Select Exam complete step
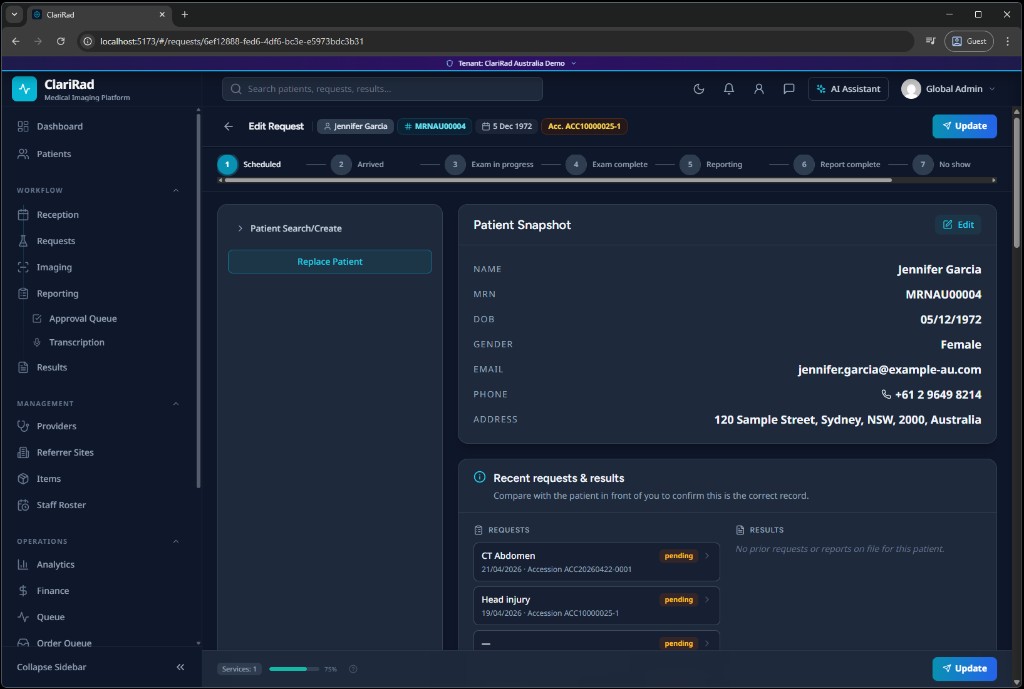Screen dimensions: 1024x689 pos(607,165)
